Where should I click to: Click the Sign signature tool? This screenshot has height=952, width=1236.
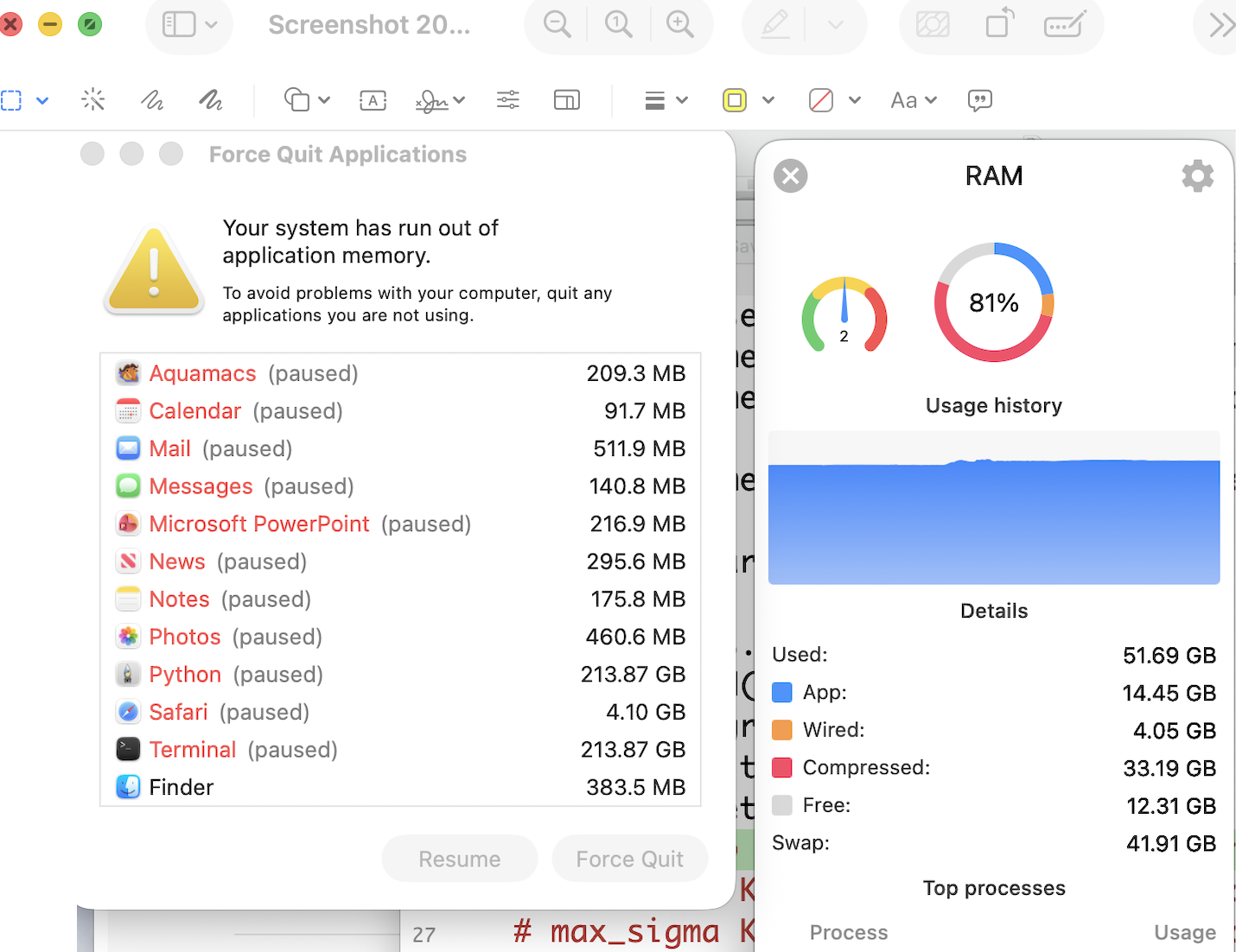click(431, 101)
